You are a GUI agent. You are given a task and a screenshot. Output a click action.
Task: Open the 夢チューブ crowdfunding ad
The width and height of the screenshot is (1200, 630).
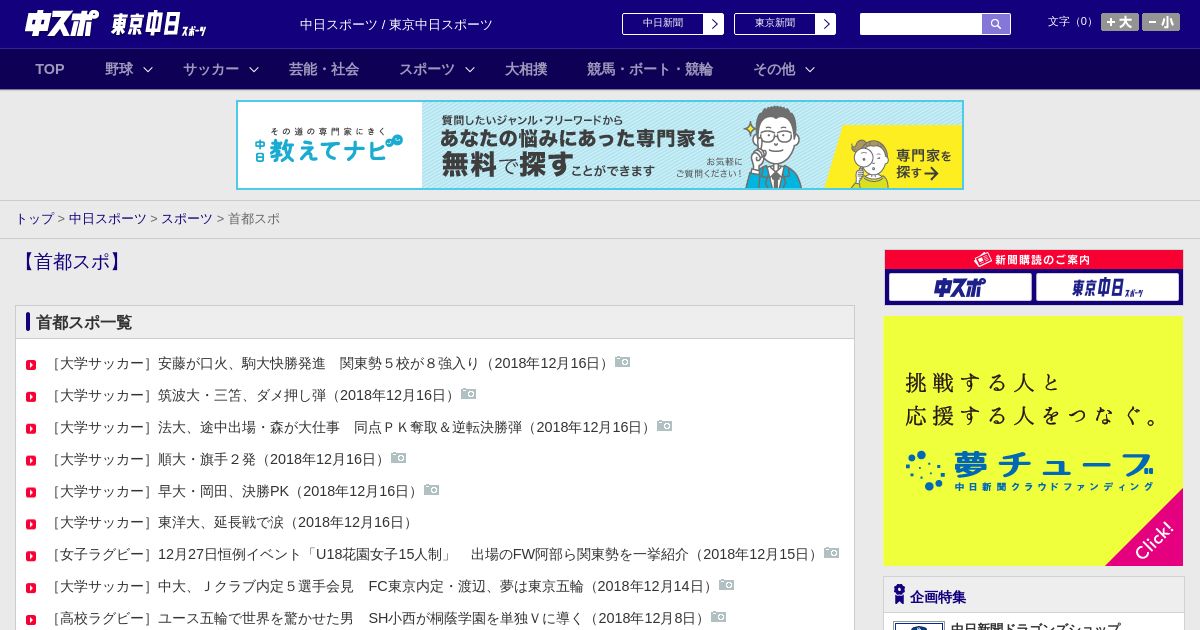point(1033,441)
